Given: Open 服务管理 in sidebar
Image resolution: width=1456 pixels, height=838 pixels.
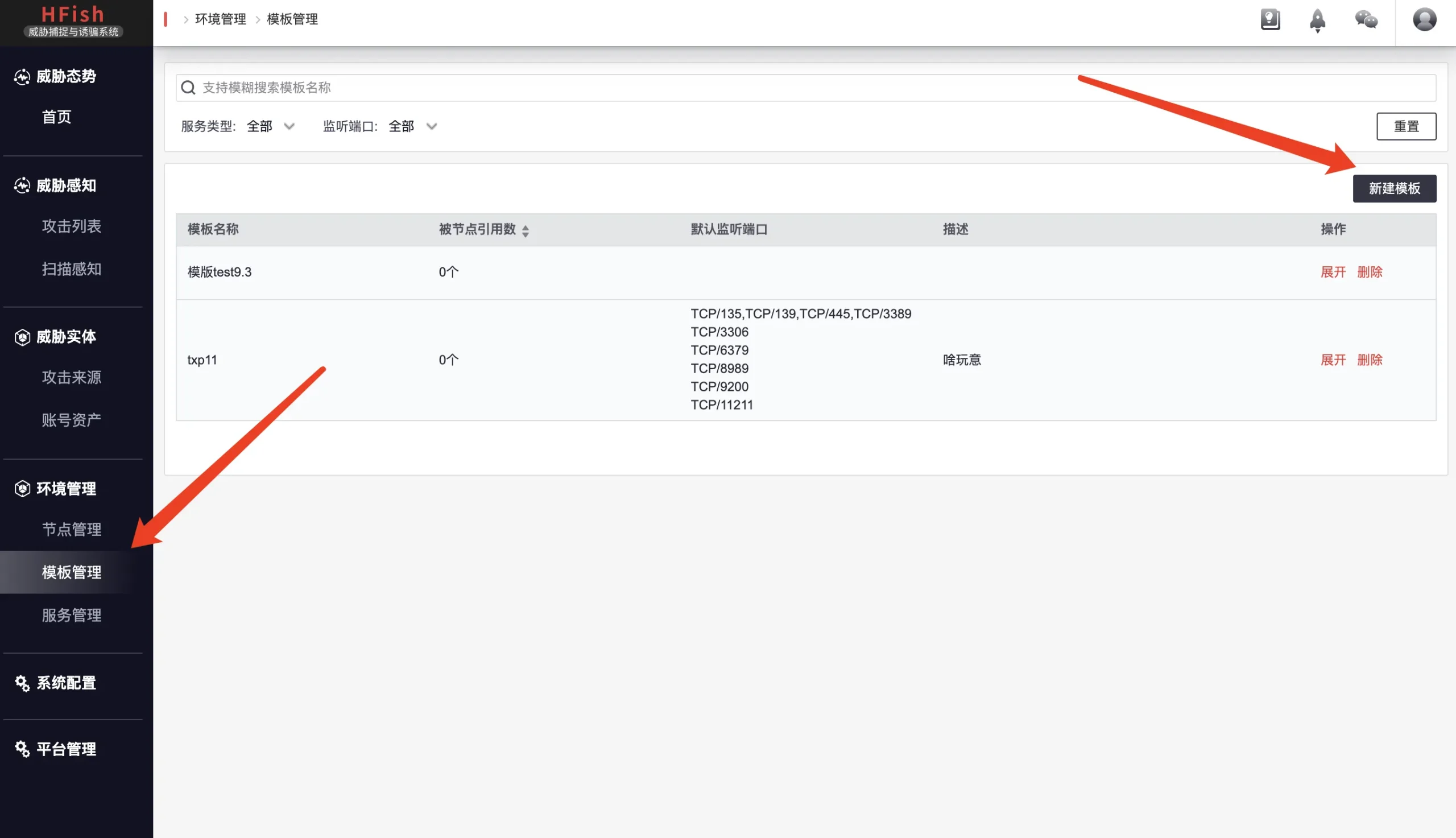Looking at the screenshot, I should coord(72,614).
